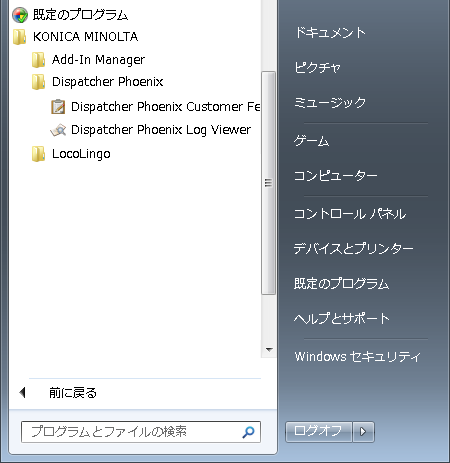Open Dispatcher Phoenix Log Viewer icon
Screen dimensions: 450x463
(x=58, y=130)
